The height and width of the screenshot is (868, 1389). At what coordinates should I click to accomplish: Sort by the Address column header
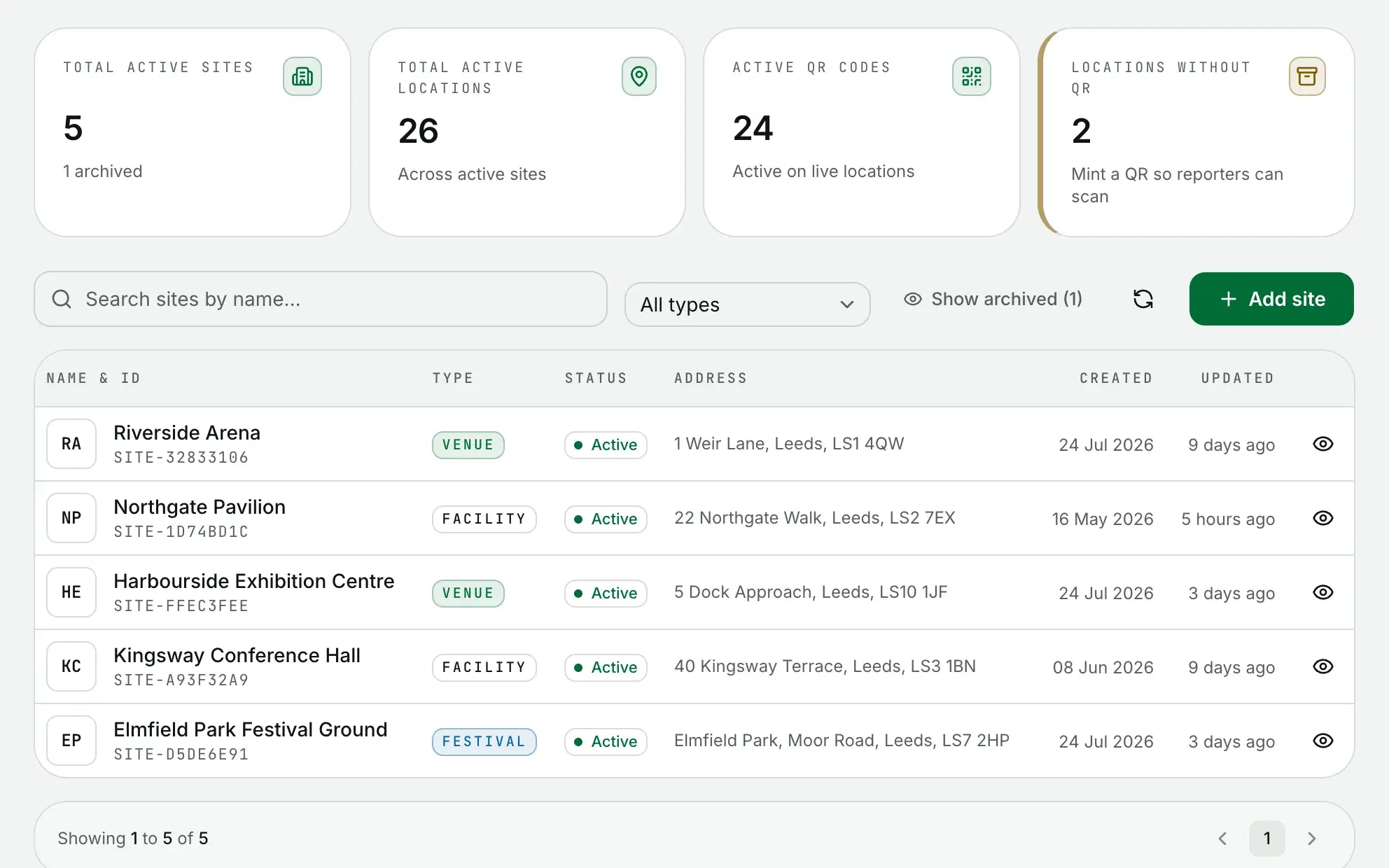coord(711,378)
